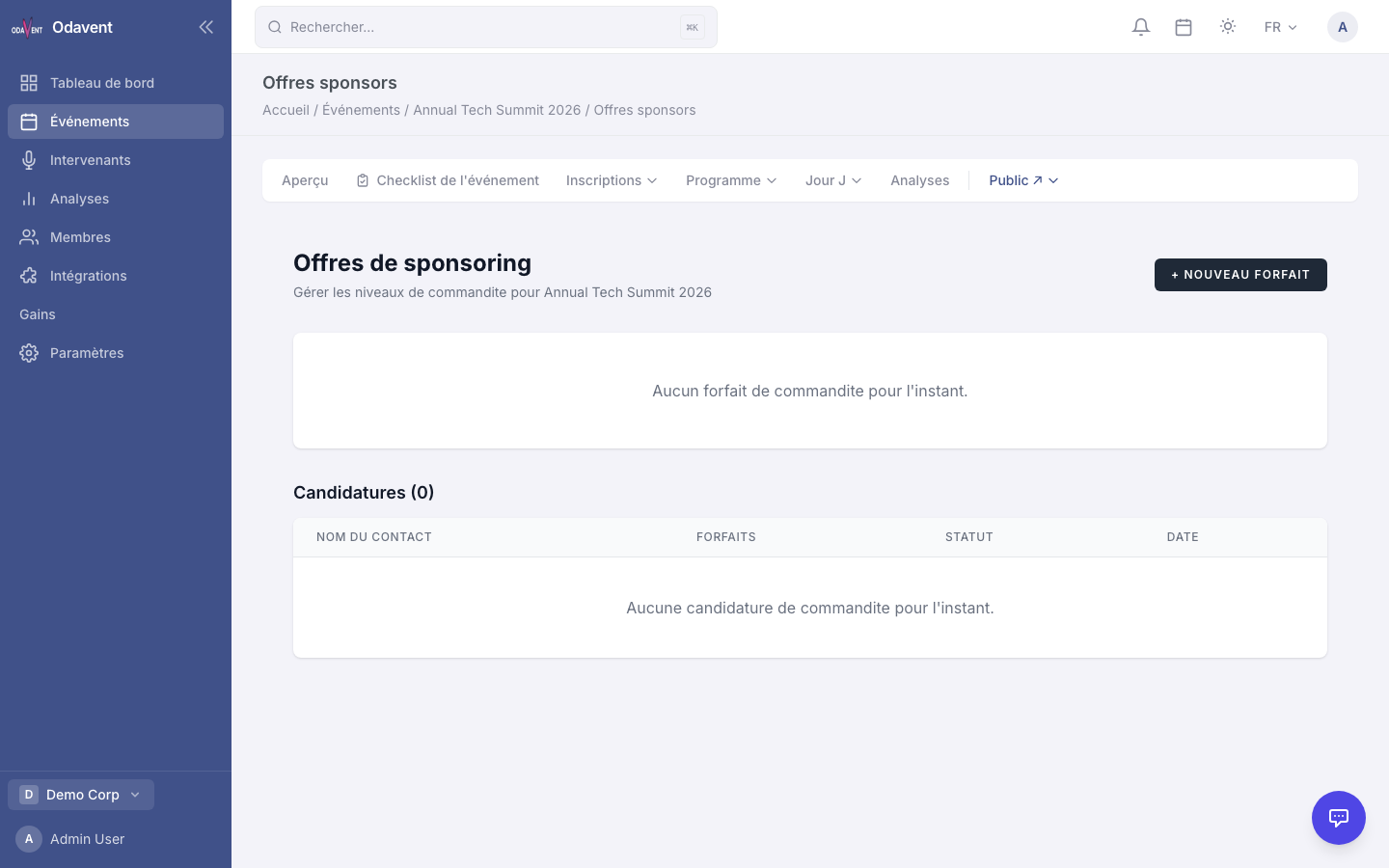1389x868 pixels.
Task: Expand Inscriptions dropdown
Action: click(x=612, y=180)
